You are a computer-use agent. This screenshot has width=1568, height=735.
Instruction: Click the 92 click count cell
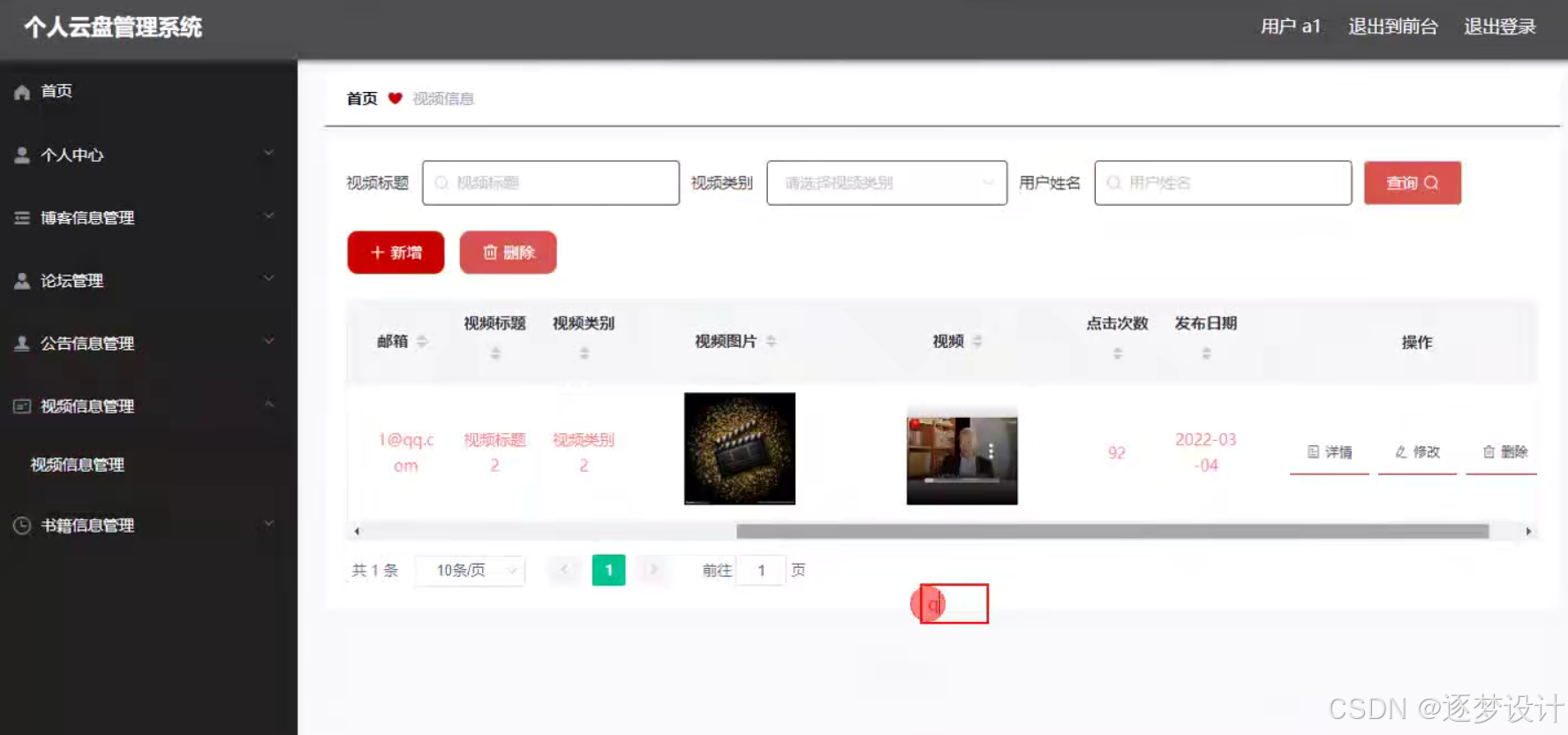pyautogui.click(x=1117, y=452)
